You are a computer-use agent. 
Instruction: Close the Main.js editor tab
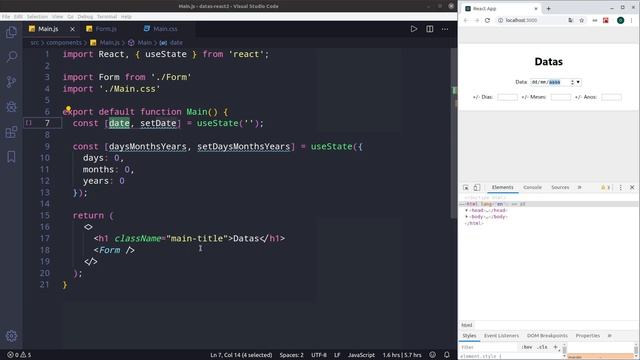(x=72, y=29)
